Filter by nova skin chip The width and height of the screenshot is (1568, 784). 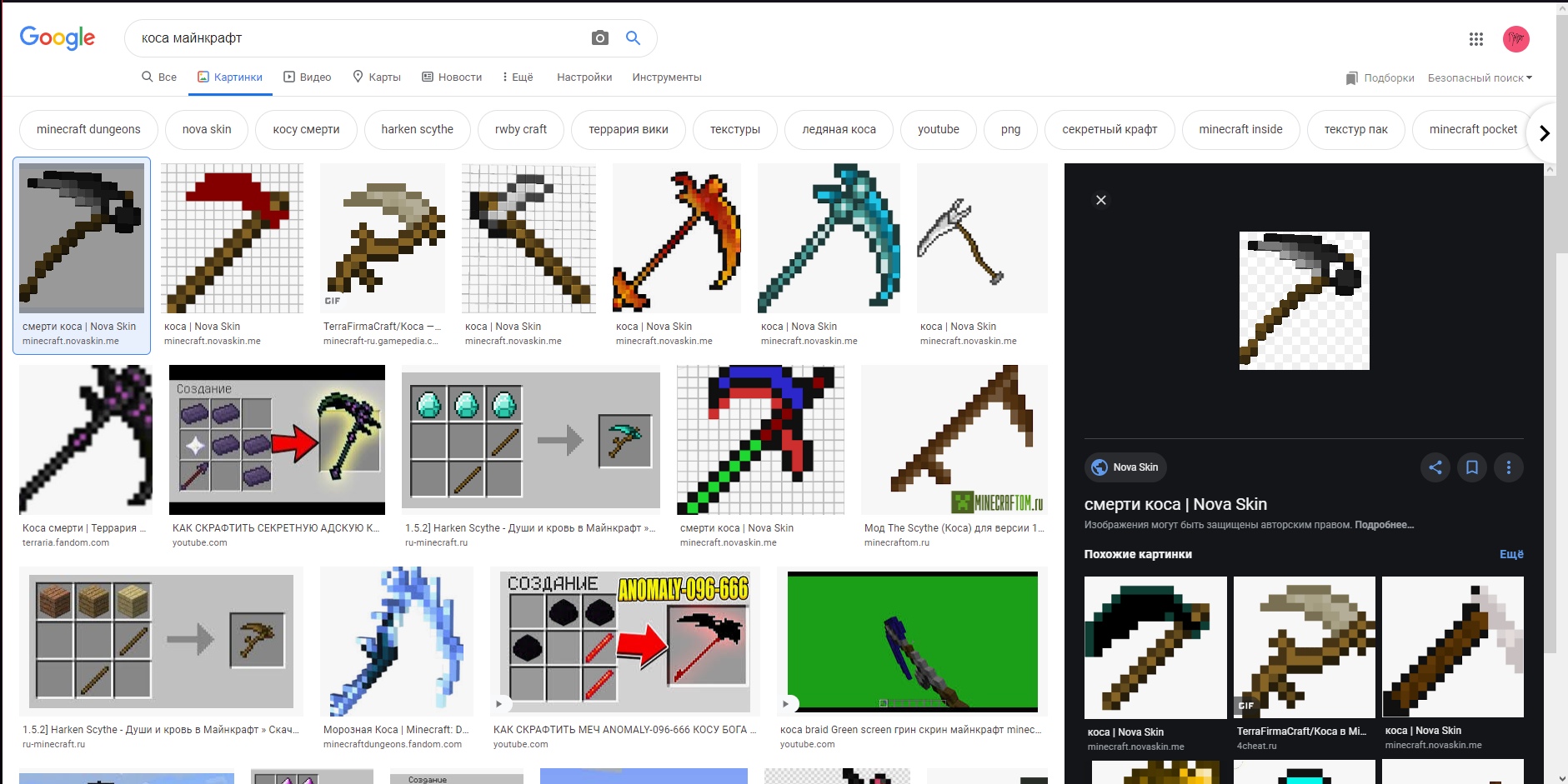[x=207, y=129]
